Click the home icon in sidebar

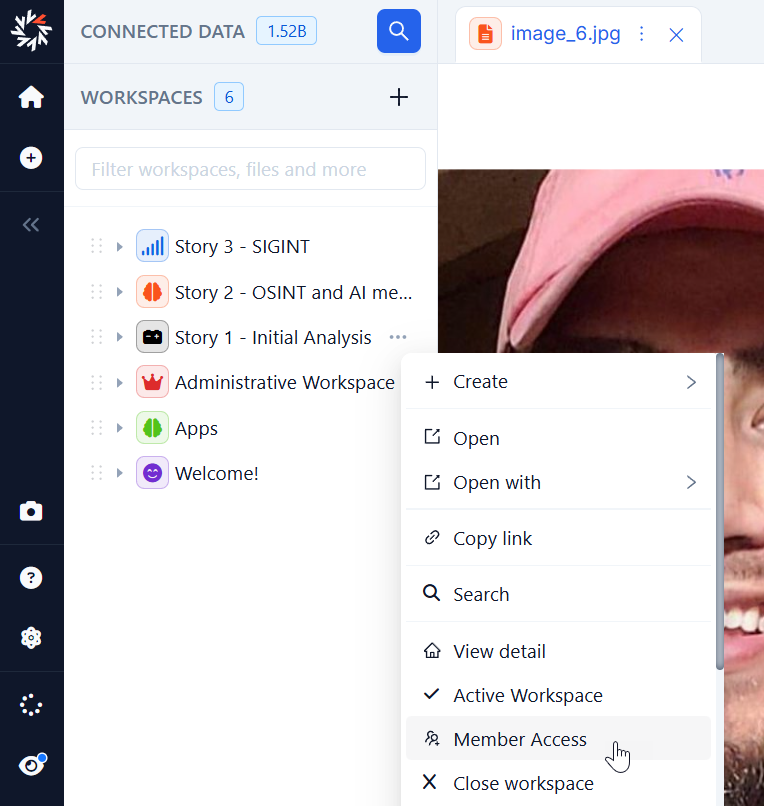tap(31, 97)
